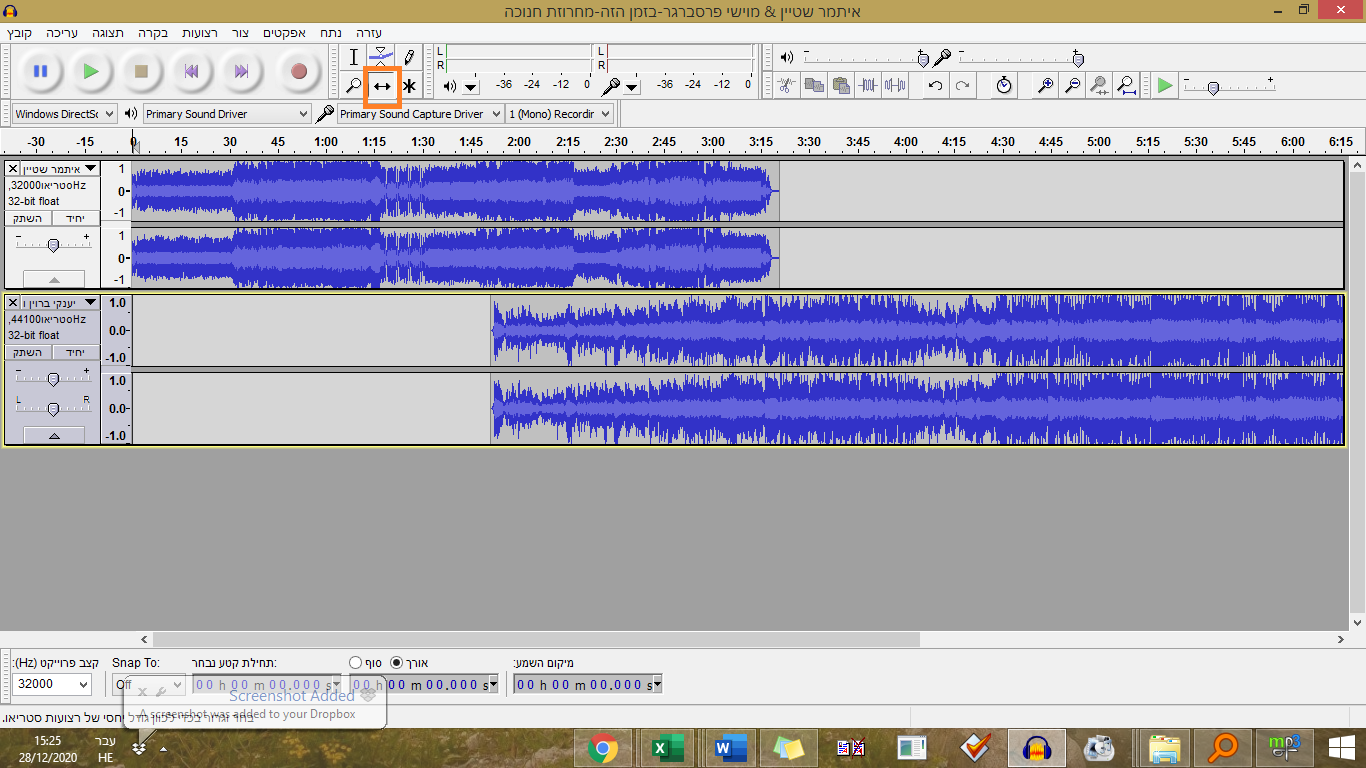Open the תצוגה (View) menu
Screen dimensions: 1366x768
click(108, 33)
